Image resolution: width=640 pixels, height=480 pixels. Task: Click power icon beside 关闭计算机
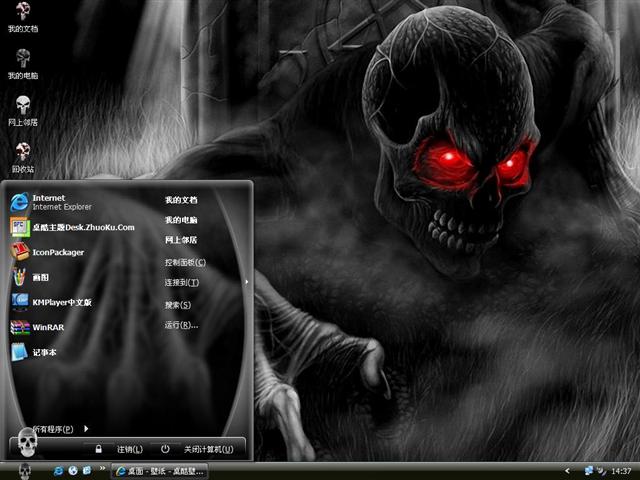(165, 449)
